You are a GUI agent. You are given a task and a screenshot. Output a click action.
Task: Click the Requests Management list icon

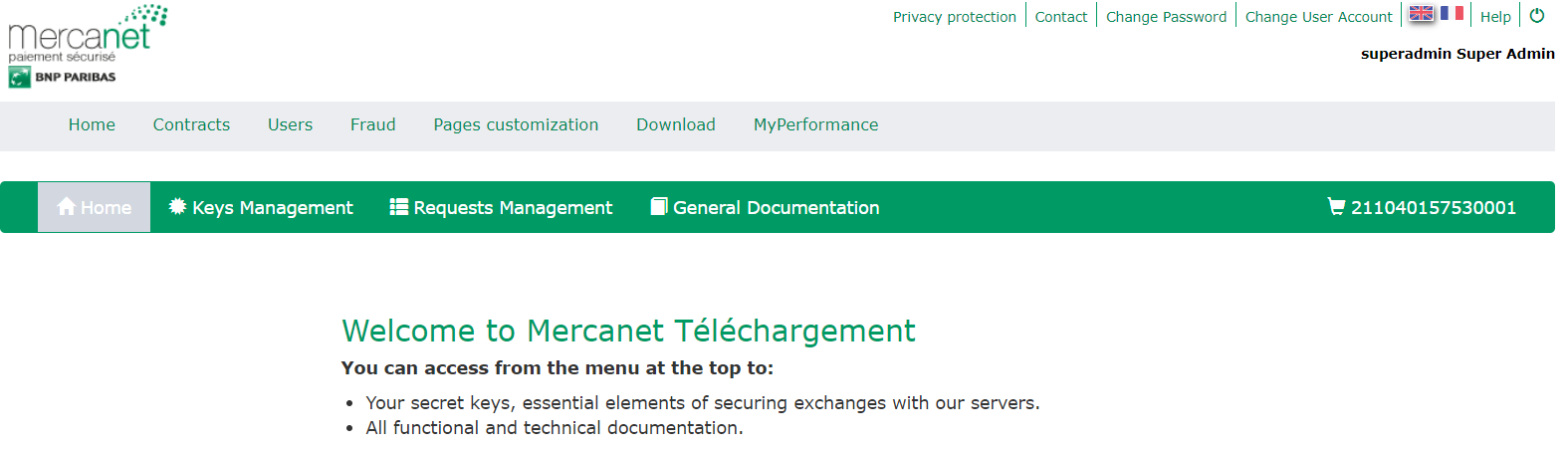click(x=399, y=207)
